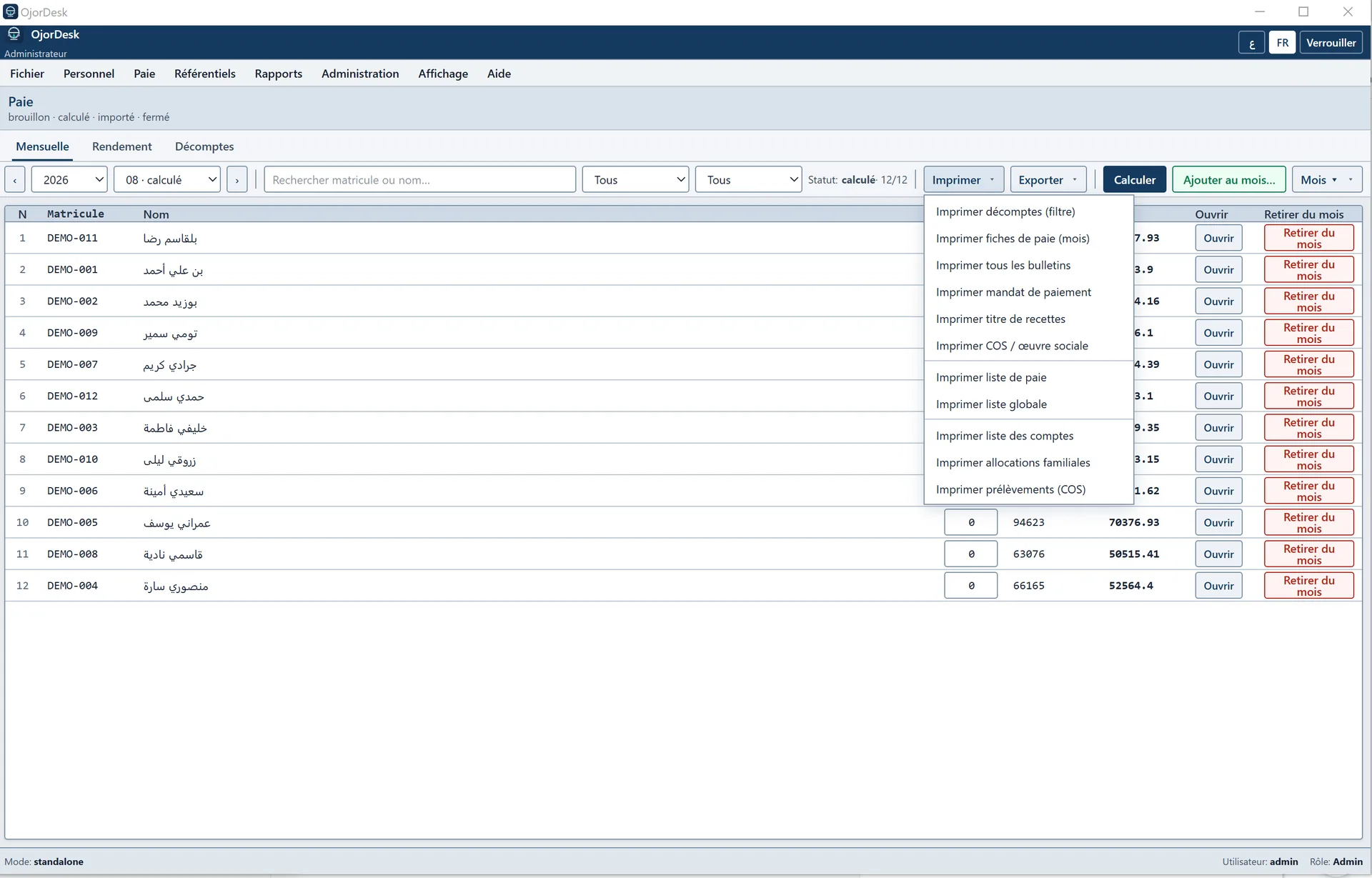
Task: Open row DEMO-001 with Ouvrir
Action: [x=1218, y=269]
